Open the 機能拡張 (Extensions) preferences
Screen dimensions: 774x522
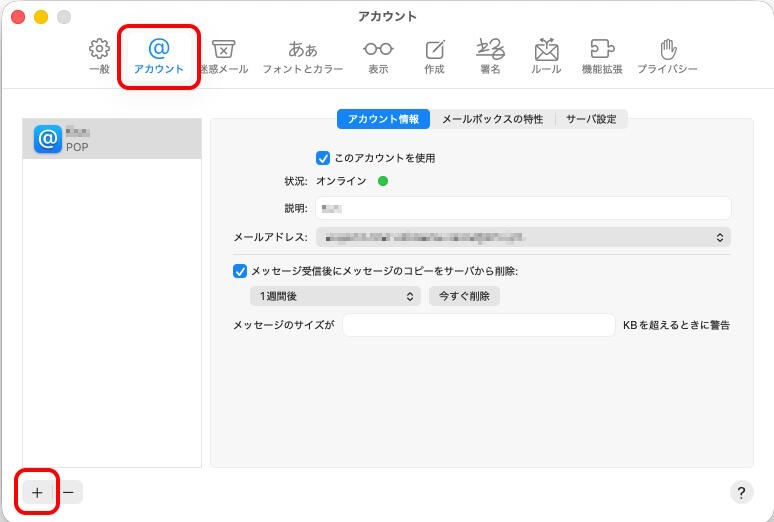(602, 56)
